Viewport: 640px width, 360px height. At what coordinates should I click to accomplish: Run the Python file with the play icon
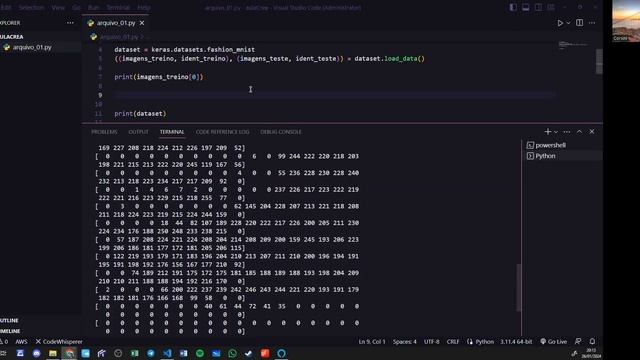[560, 23]
